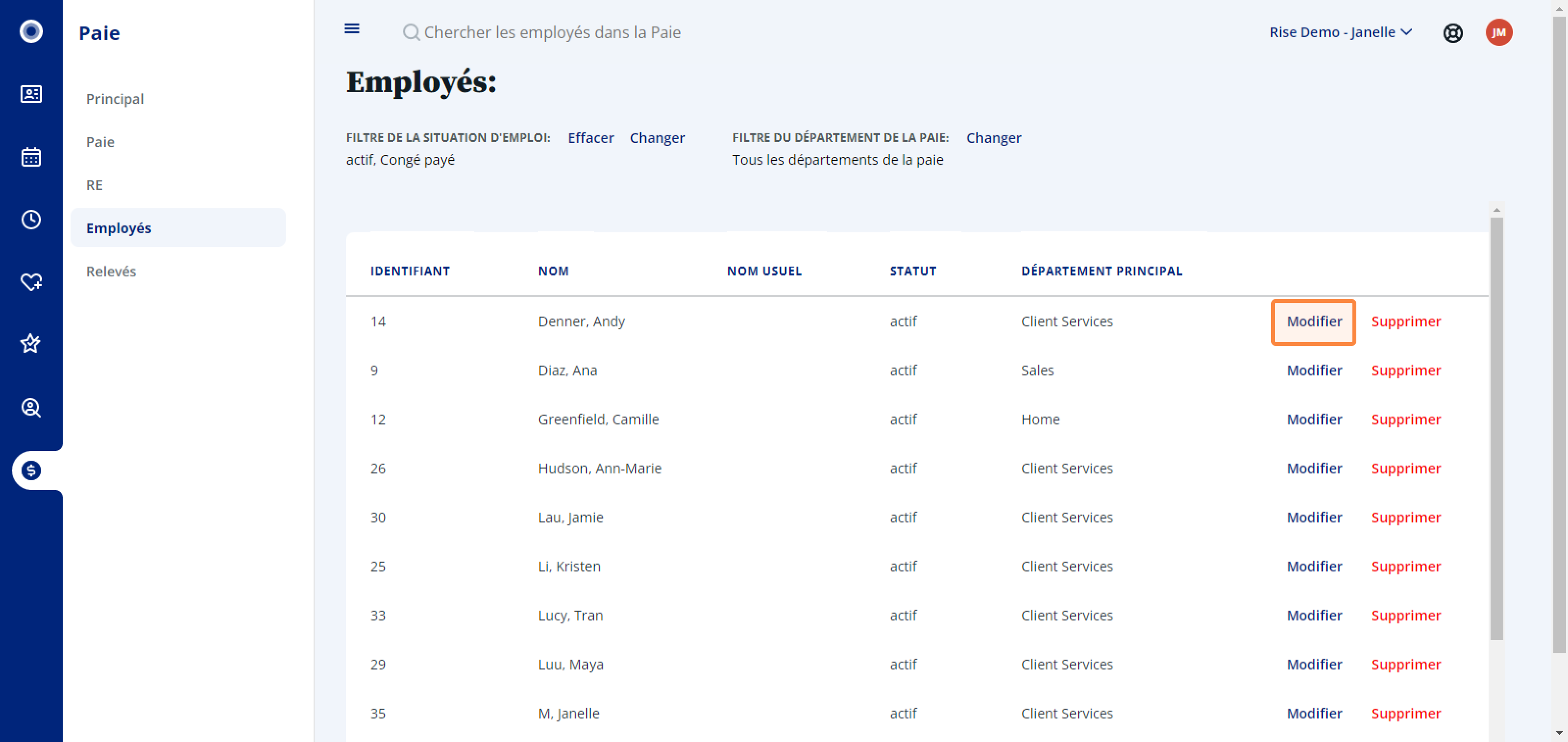Click Changer for payroll department filter
Viewport: 1568px width, 742px height.
click(x=994, y=138)
